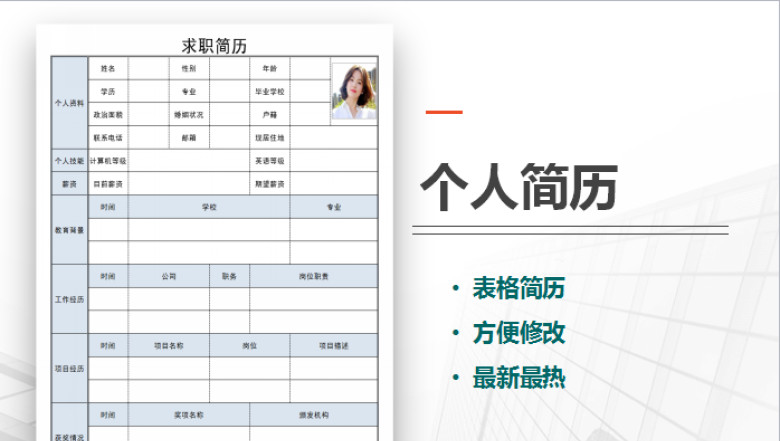This screenshot has width=780, height=441.
Task: Select the 项目经历 section header
Action: (x=70, y=368)
